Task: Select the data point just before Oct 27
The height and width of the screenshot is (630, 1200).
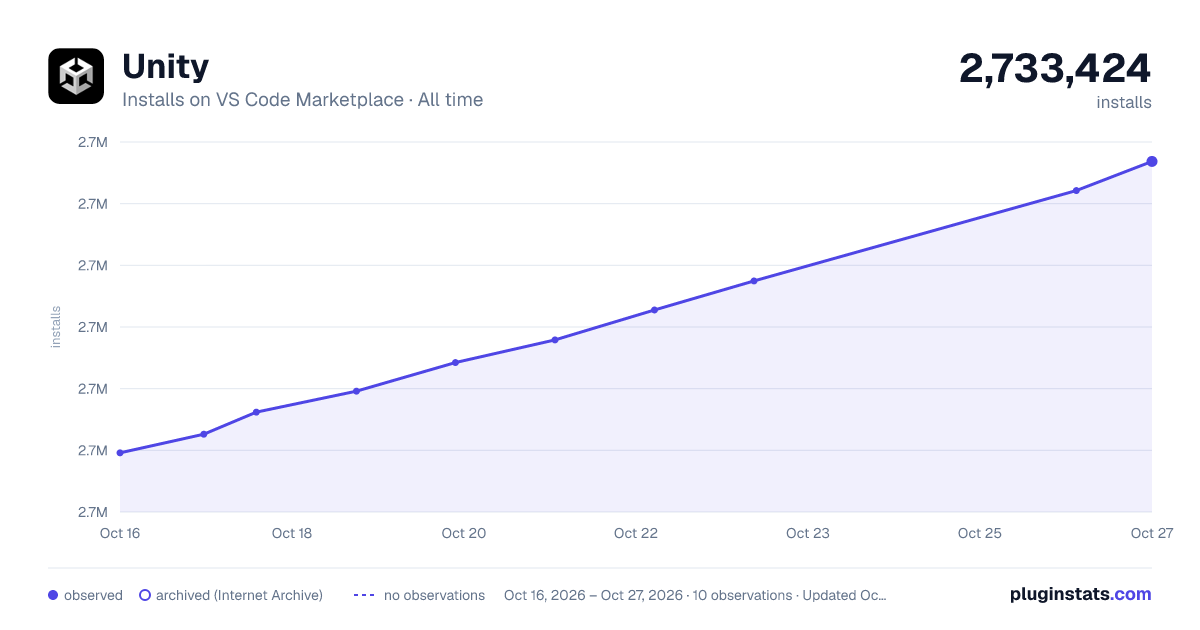Action: click(1076, 190)
